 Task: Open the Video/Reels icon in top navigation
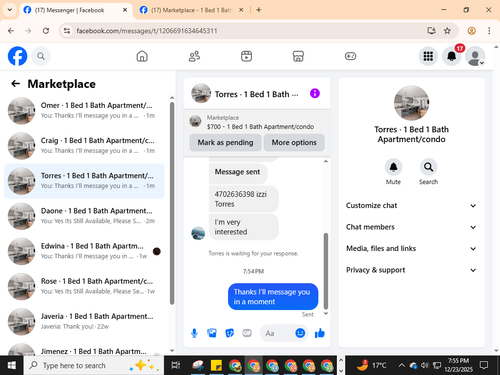pyautogui.click(x=246, y=56)
